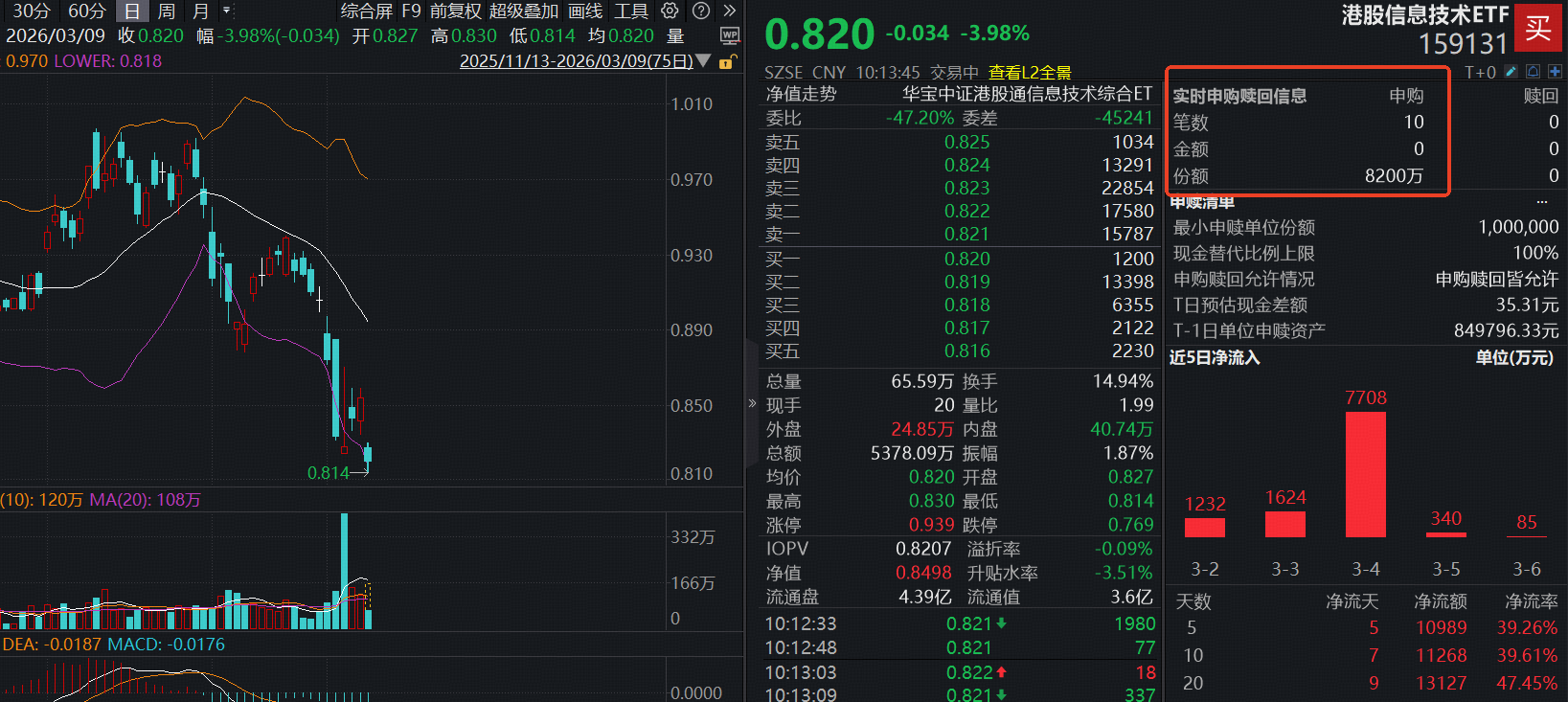The width and height of the screenshot is (1568, 702).
Task: Toggle the date range lock icon
Action: [x=727, y=62]
